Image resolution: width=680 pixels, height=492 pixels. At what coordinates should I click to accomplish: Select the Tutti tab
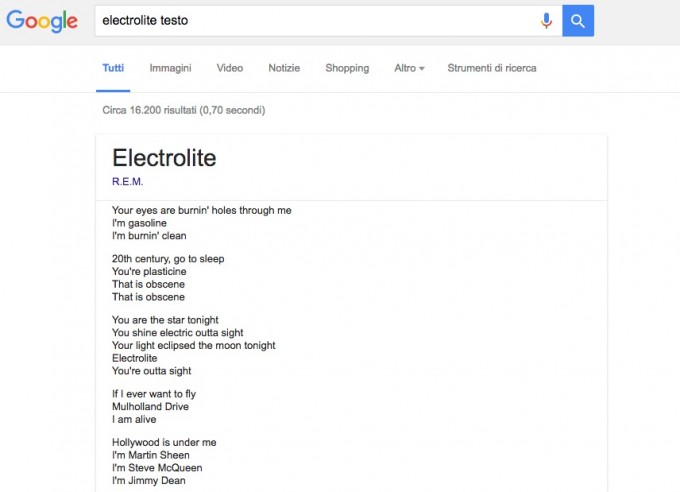[113, 68]
